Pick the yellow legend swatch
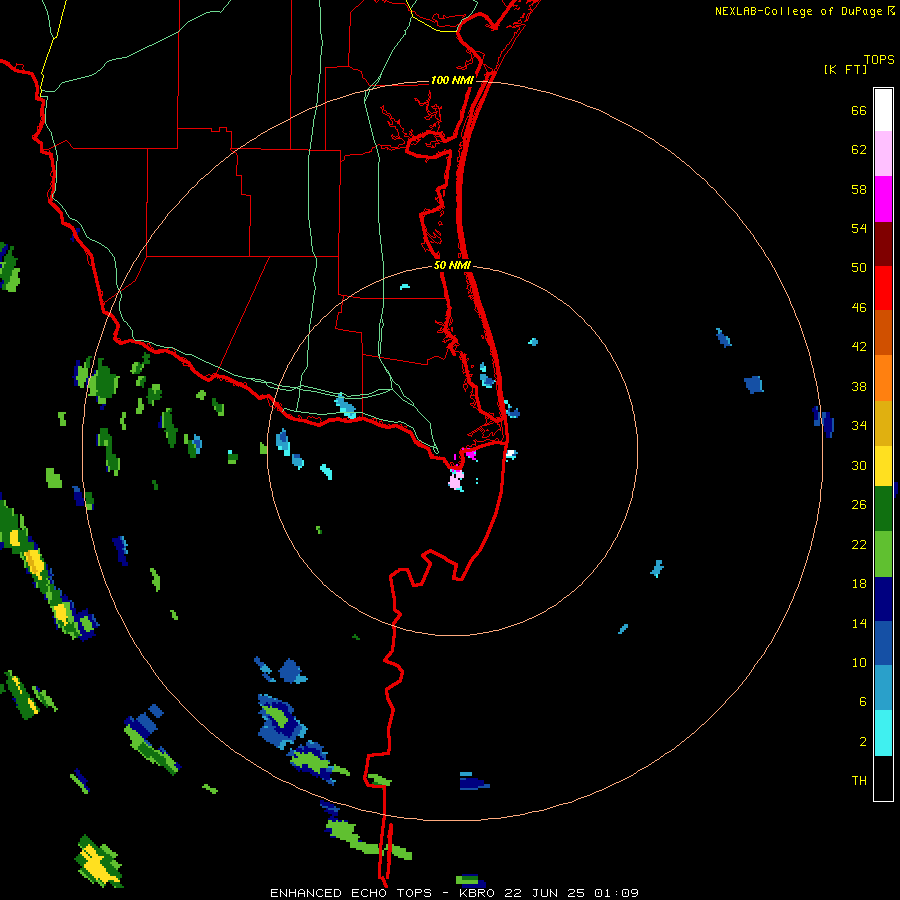The width and height of the screenshot is (900, 900). click(x=883, y=466)
